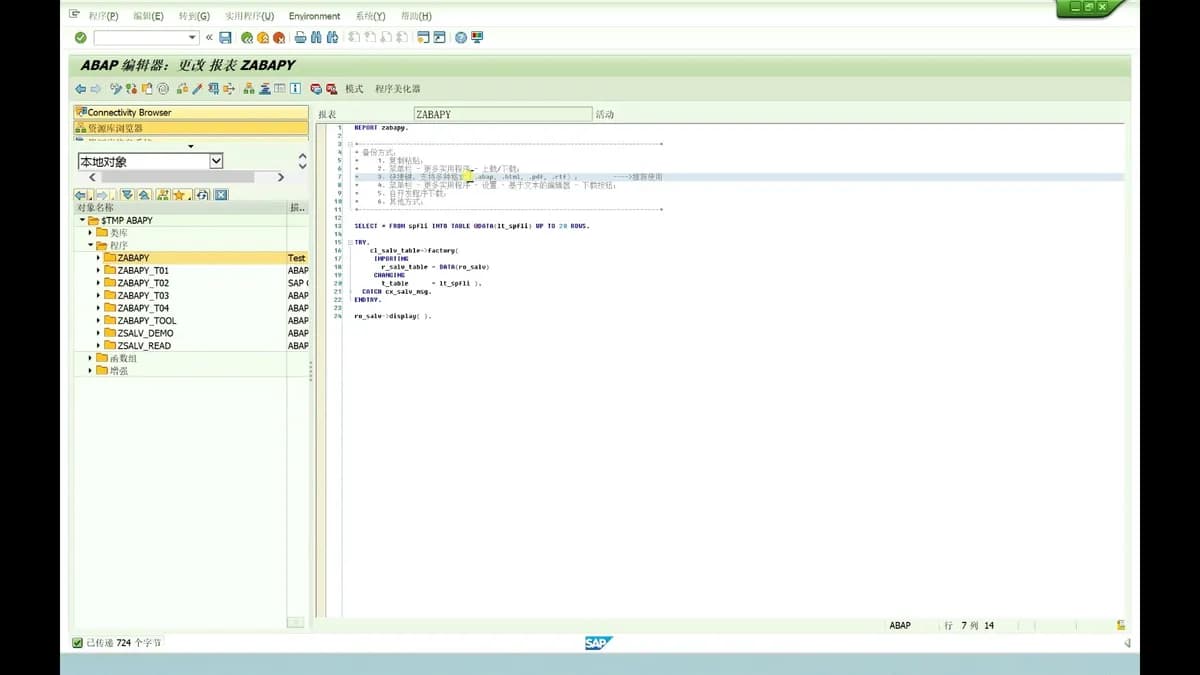Click the green Back round icon
1200x675 pixels.
pos(247,37)
